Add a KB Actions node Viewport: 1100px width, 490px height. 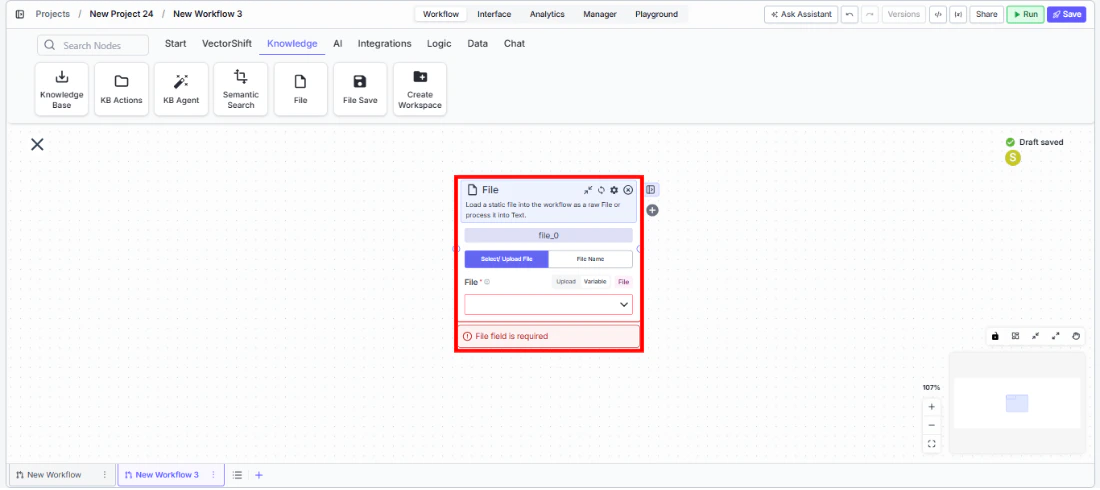tap(121, 89)
